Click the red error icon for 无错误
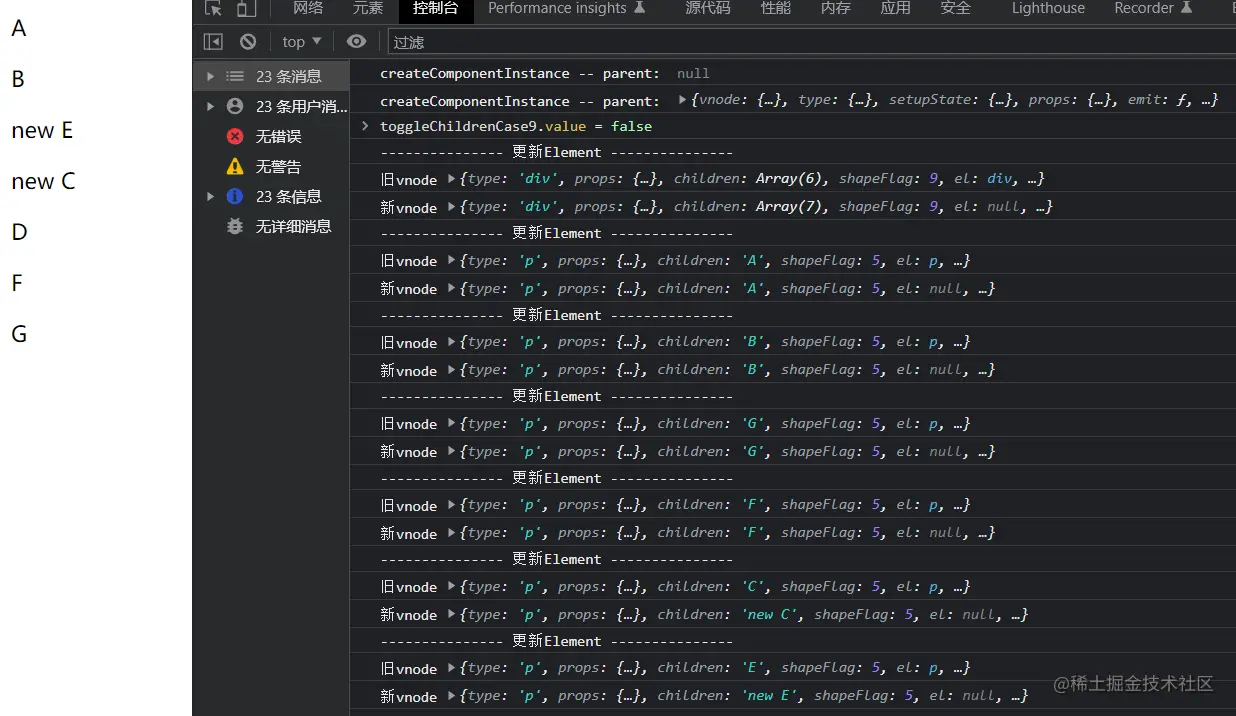Viewport: 1236px width, 716px height. tap(235, 136)
